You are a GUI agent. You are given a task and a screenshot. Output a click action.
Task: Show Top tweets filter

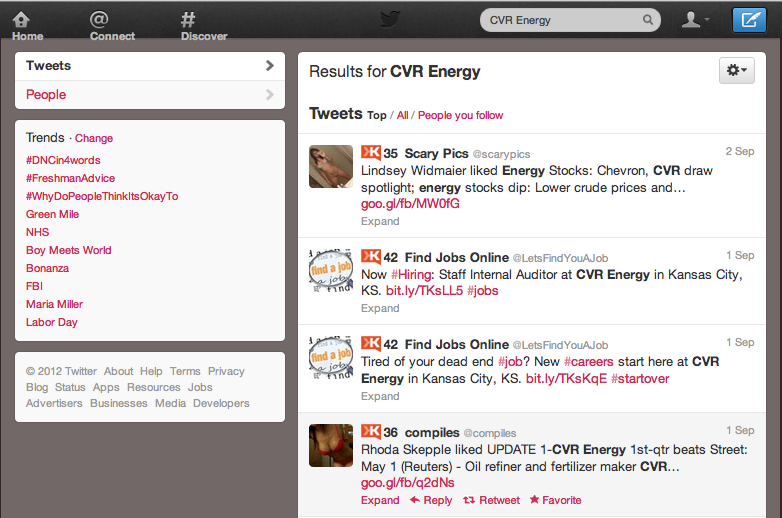tap(377, 116)
